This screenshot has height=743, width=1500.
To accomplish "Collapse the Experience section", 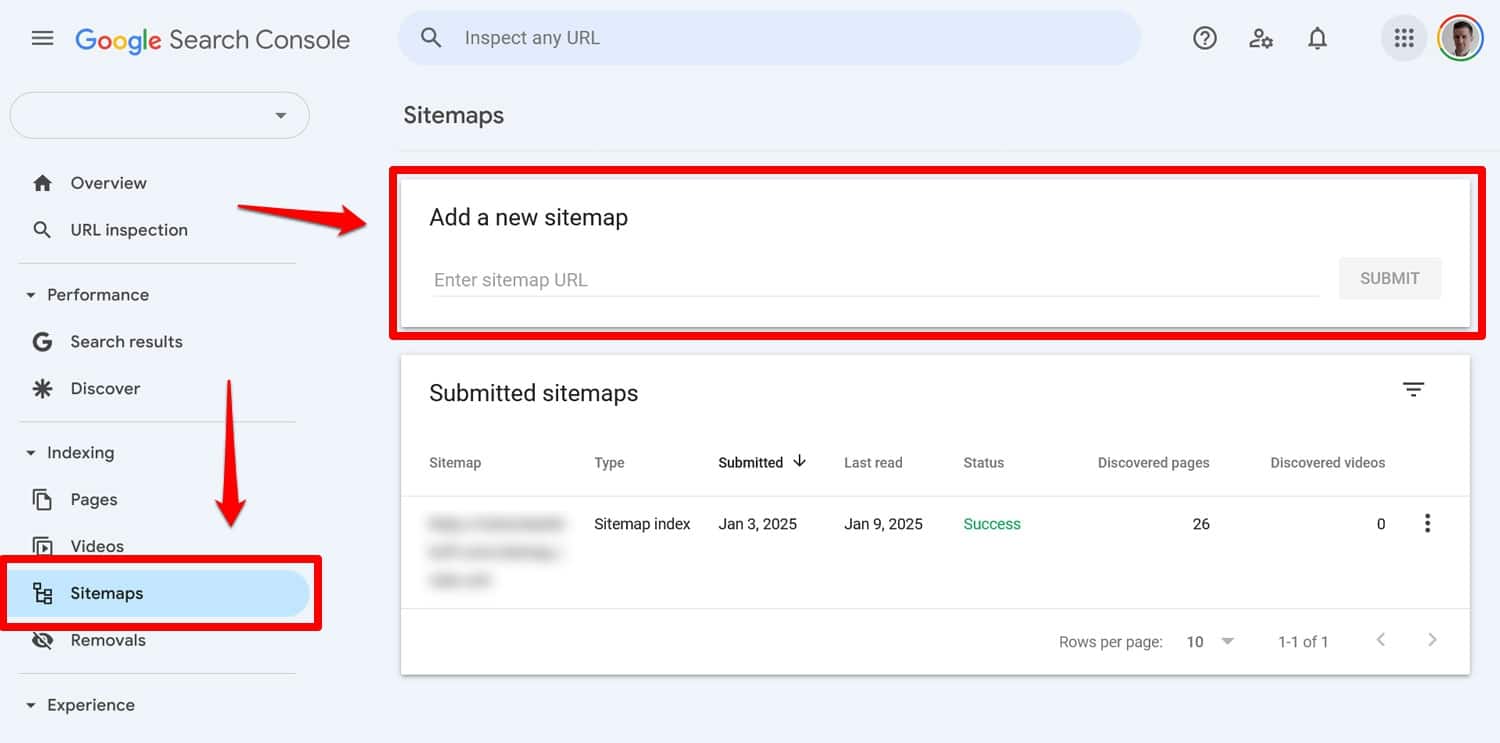I will click(x=30, y=705).
